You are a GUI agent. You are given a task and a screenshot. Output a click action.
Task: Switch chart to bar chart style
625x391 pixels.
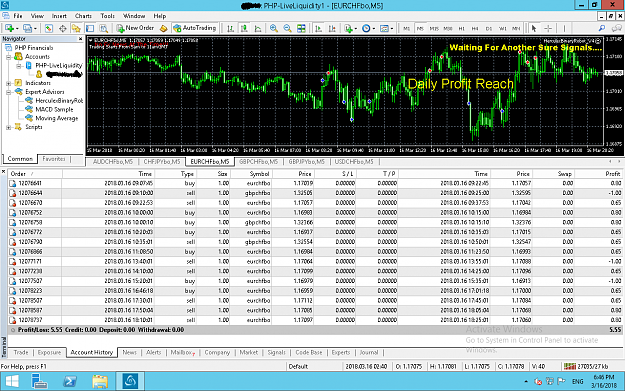point(230,28)
